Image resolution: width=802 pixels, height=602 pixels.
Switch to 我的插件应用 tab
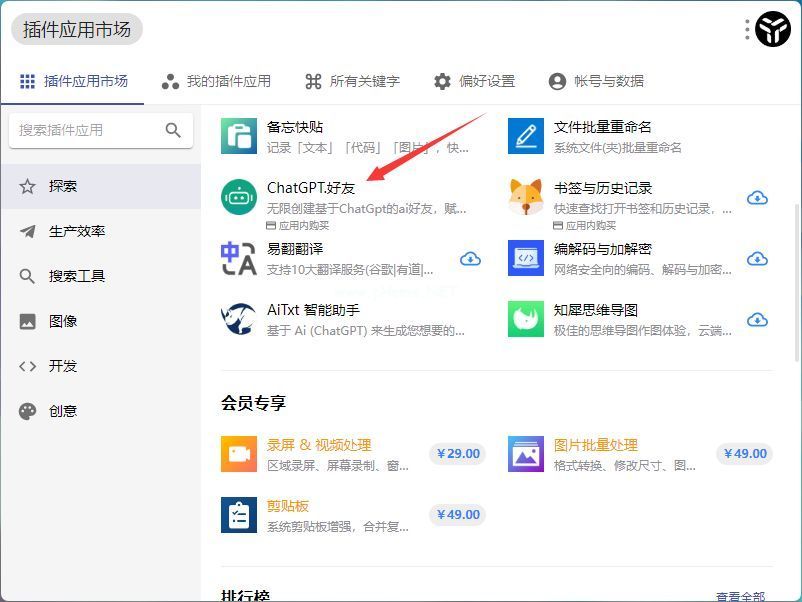(216, 81)
